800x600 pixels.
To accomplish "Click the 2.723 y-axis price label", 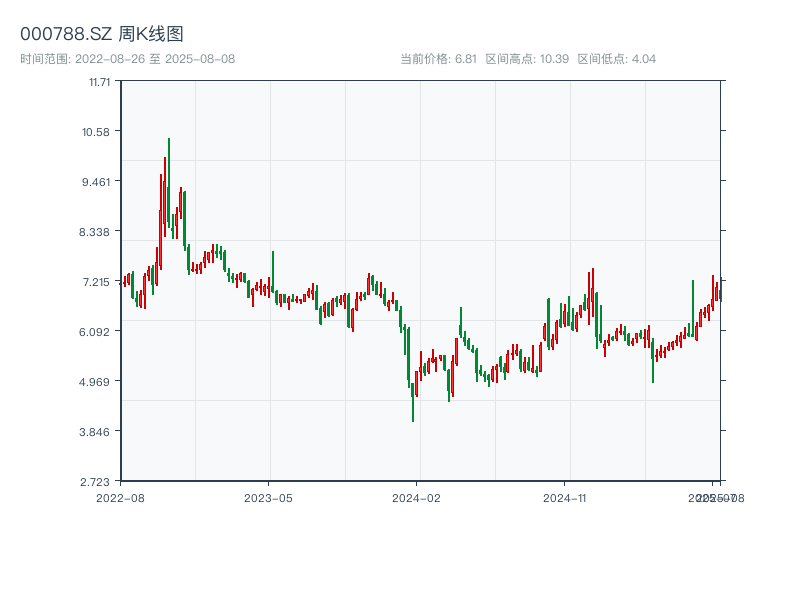I will [98, 482].
